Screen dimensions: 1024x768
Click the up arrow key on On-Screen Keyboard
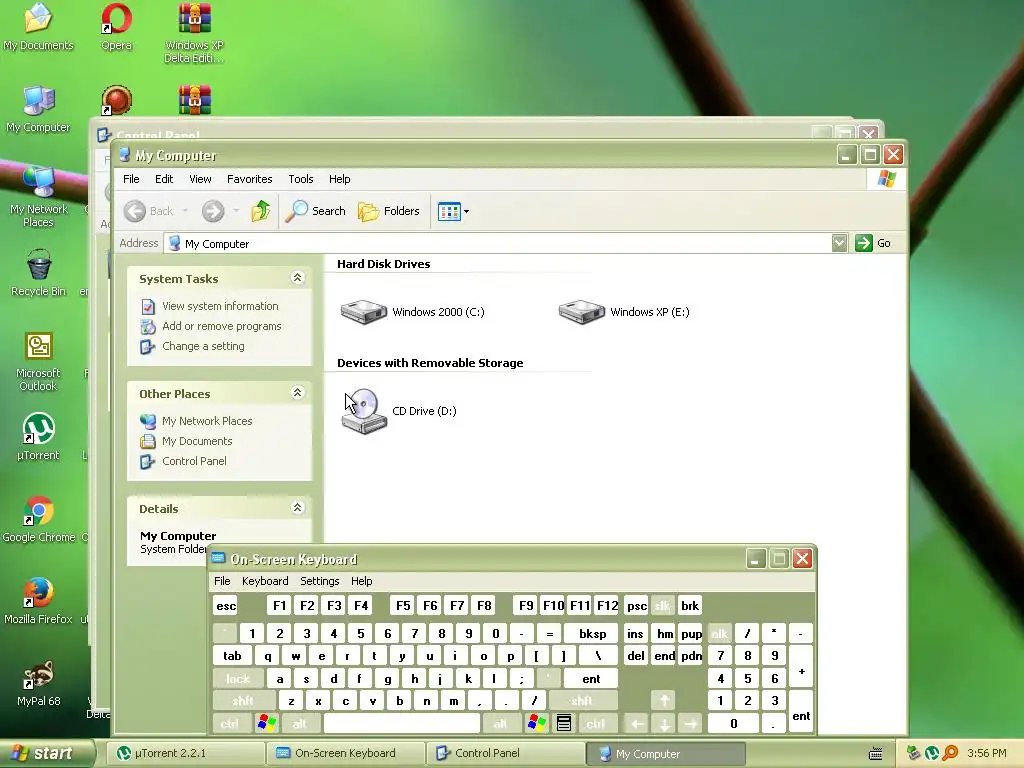pos(664,701)
